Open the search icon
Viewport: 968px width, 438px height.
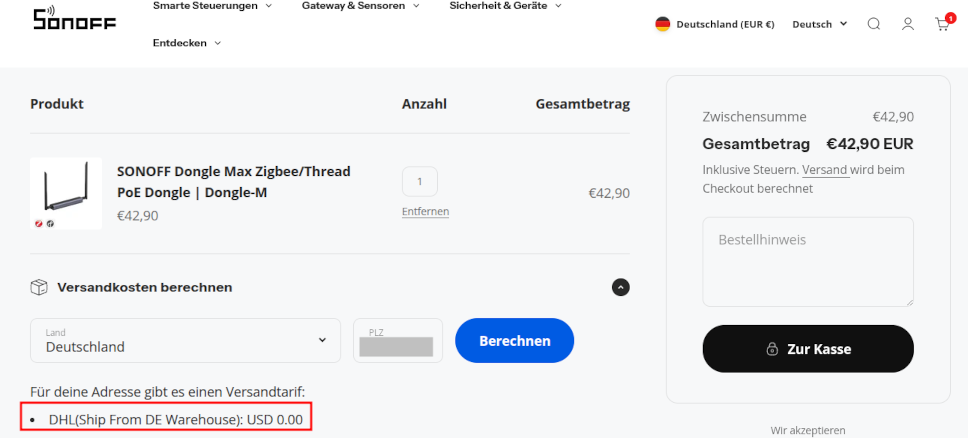click(x=873, y=24)
